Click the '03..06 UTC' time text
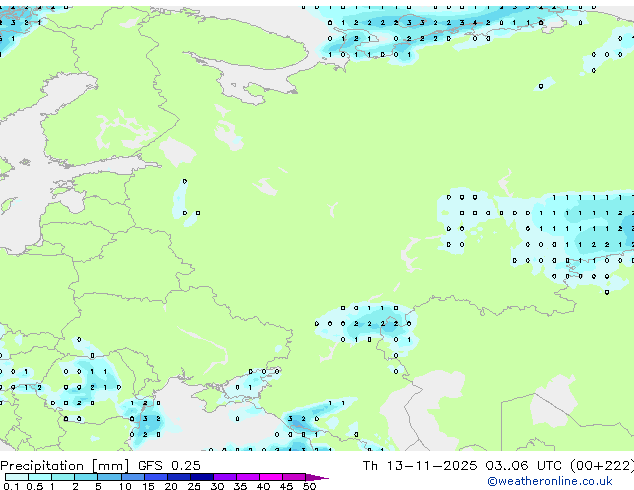 (524, 466)
